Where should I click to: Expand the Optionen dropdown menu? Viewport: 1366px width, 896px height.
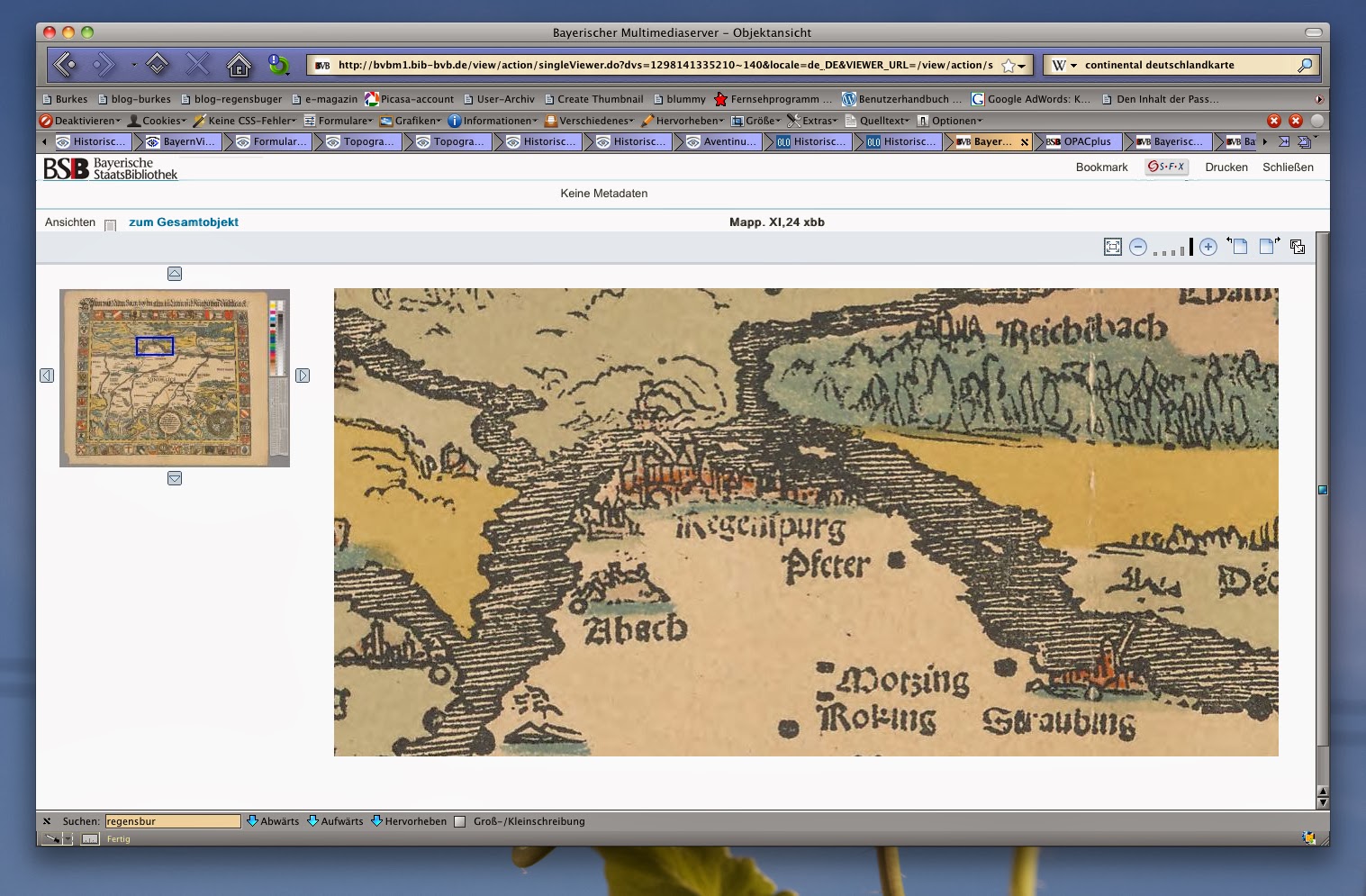tap(950, 121)
